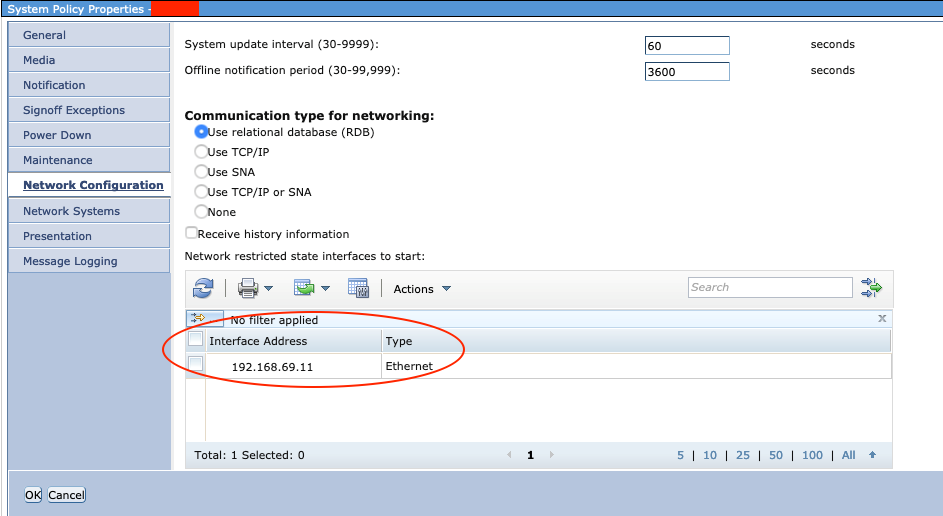Open the export dropdown arrow

point(326,289)
